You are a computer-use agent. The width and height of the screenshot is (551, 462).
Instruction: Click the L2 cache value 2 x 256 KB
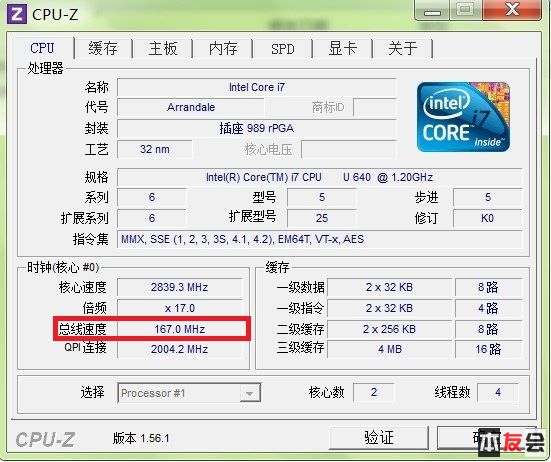tap(389, 329)
